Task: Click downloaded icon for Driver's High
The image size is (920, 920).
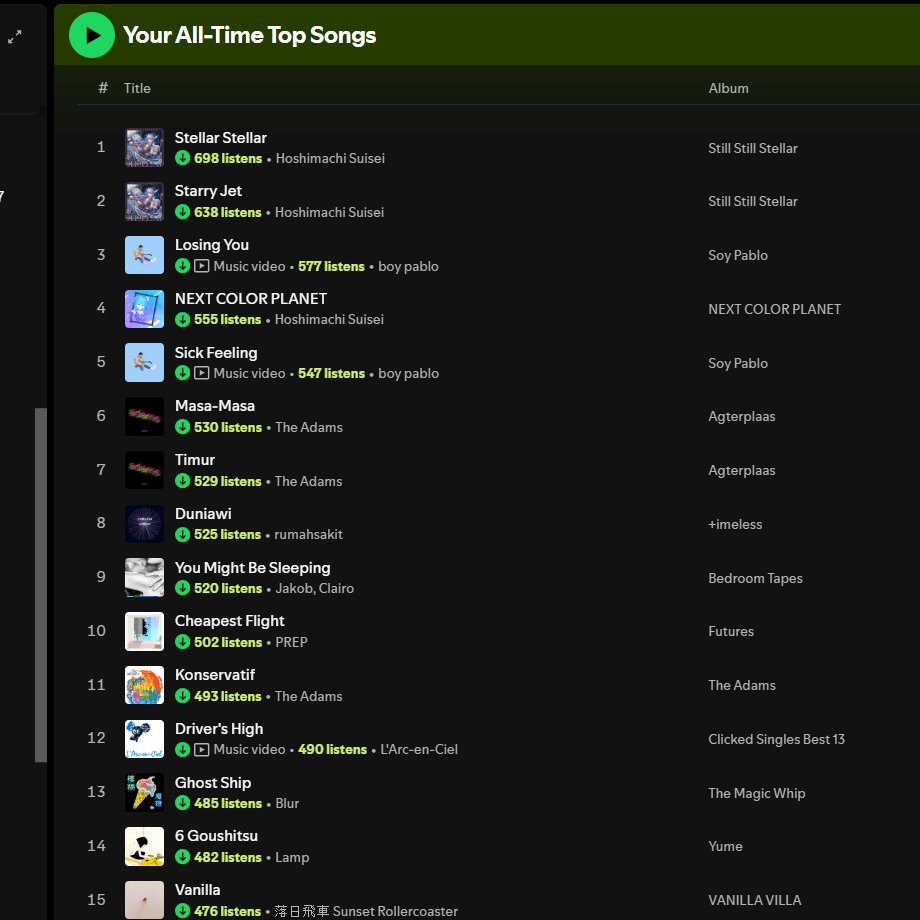Action: (182, 749)
